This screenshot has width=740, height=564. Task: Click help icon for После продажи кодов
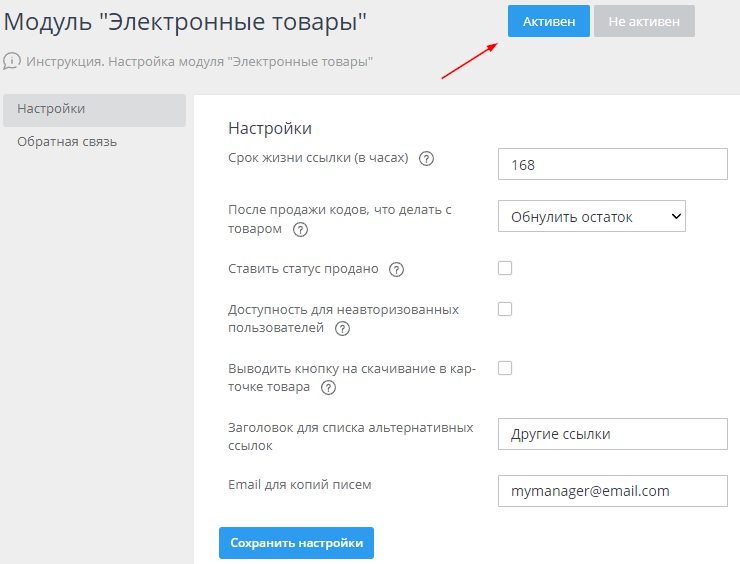(300, 229)
